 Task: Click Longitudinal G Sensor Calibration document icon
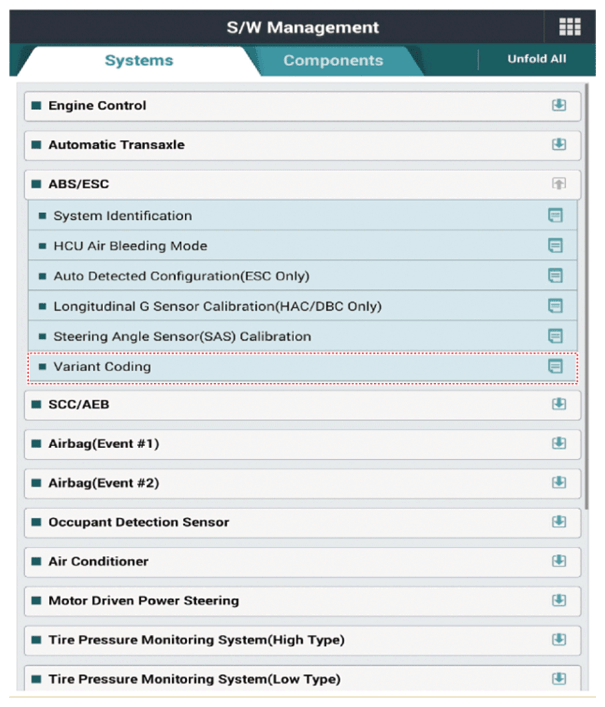click(555, 306)
